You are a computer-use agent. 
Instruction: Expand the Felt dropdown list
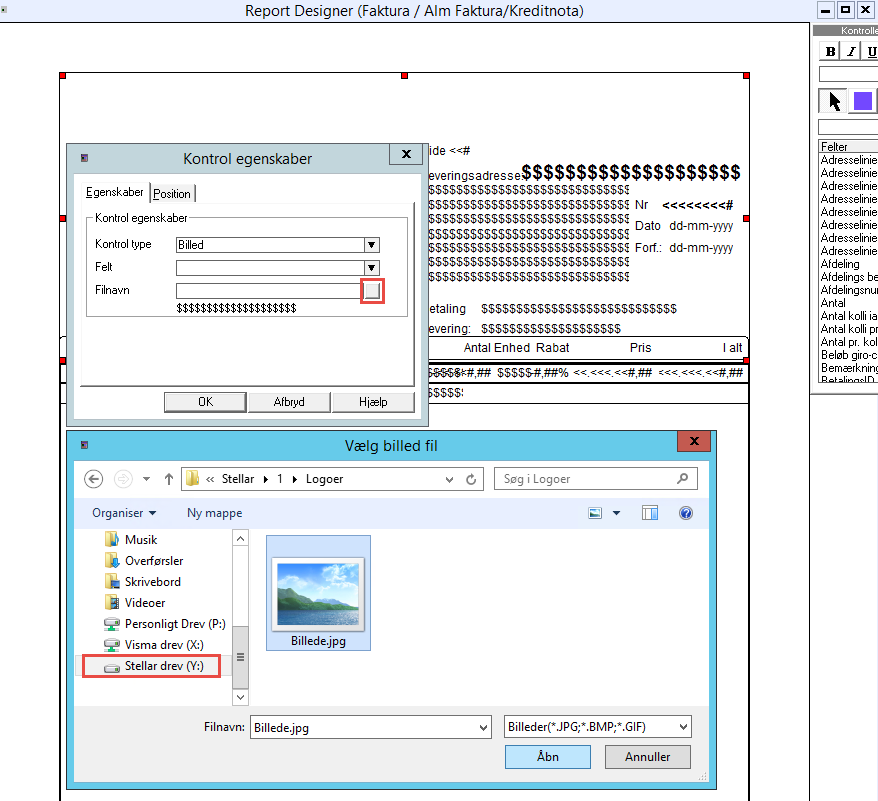[x=372, y=268]
